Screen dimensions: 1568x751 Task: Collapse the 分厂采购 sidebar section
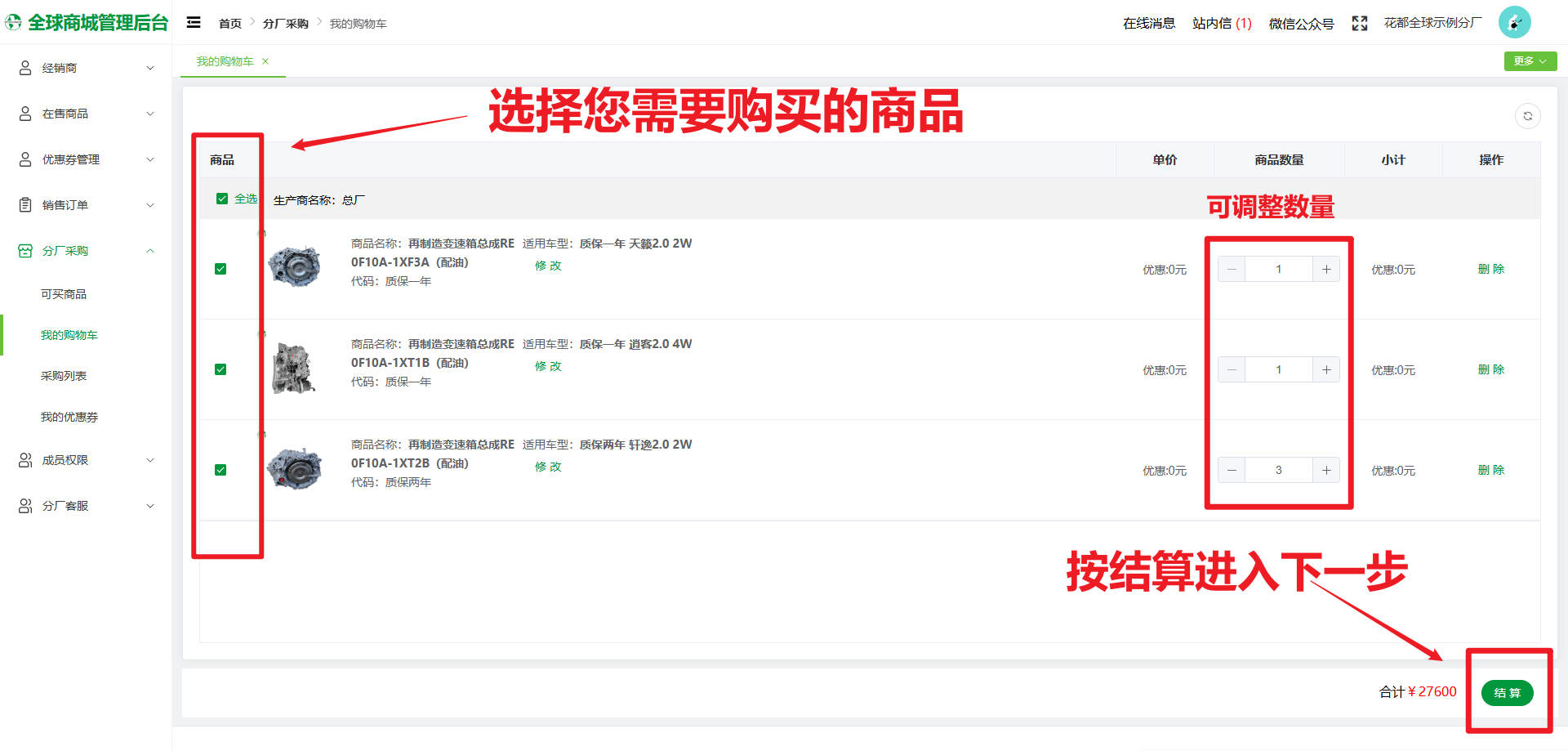coord(86,251)
